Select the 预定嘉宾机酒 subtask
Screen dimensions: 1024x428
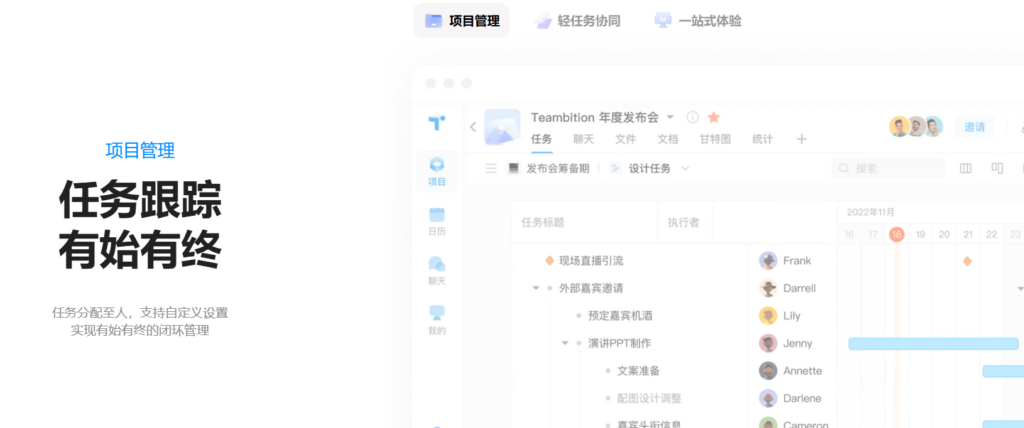(620, 316)
